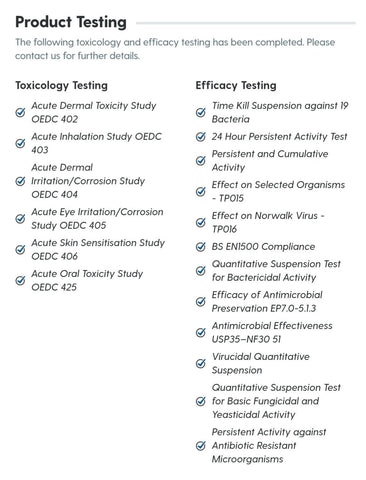
Task: Click check icon for Time Kill Suspension
Action: [x=201, y=112]
